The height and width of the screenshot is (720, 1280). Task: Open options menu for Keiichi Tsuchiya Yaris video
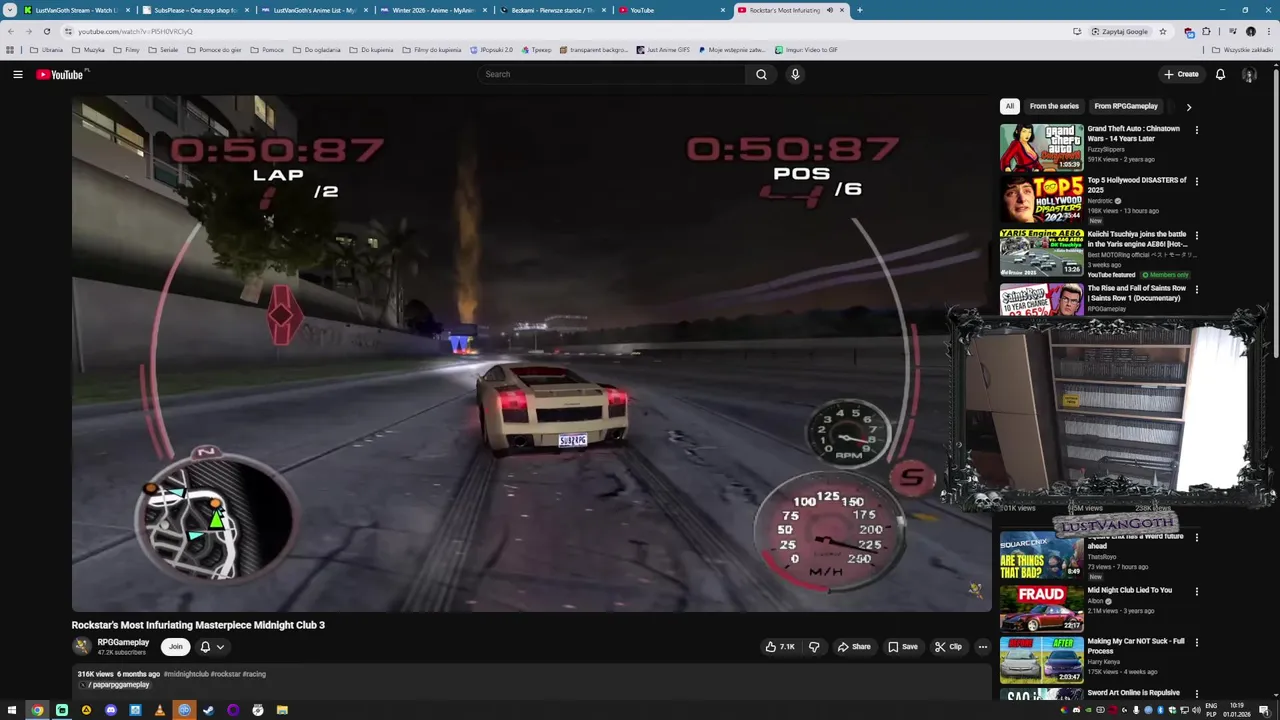coord(1196,236)
